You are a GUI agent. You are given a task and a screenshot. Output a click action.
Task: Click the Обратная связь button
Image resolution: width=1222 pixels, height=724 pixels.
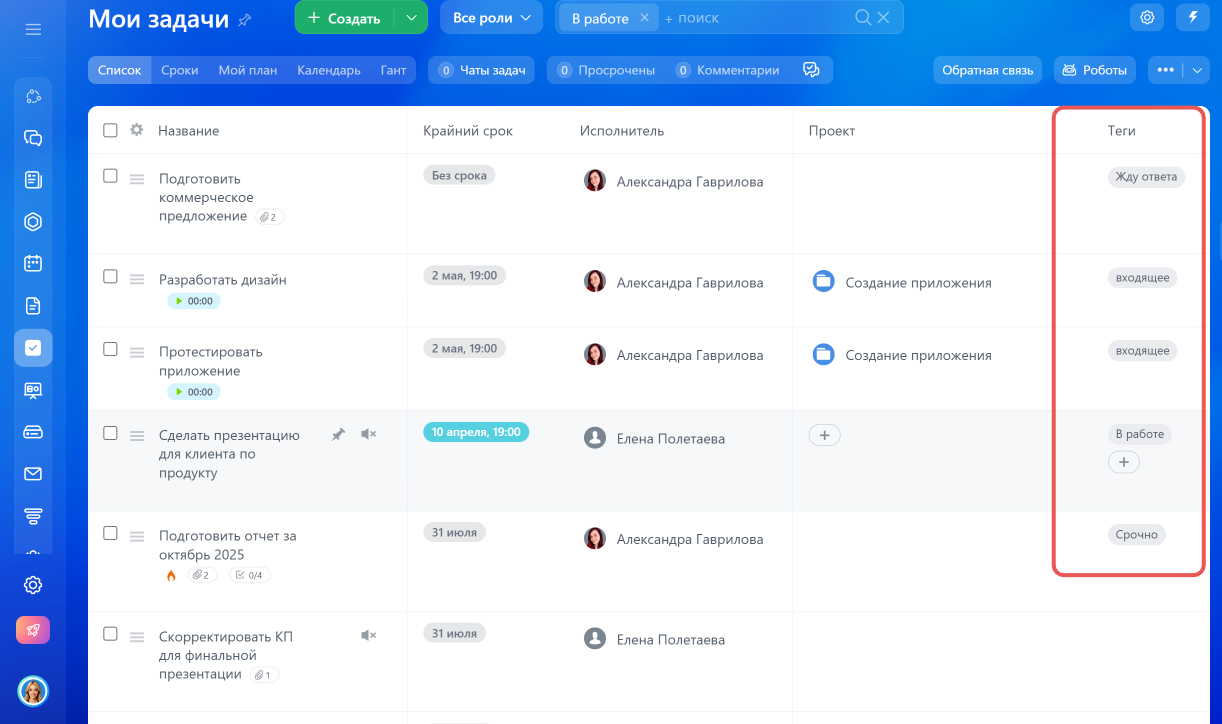coord(987,70)
